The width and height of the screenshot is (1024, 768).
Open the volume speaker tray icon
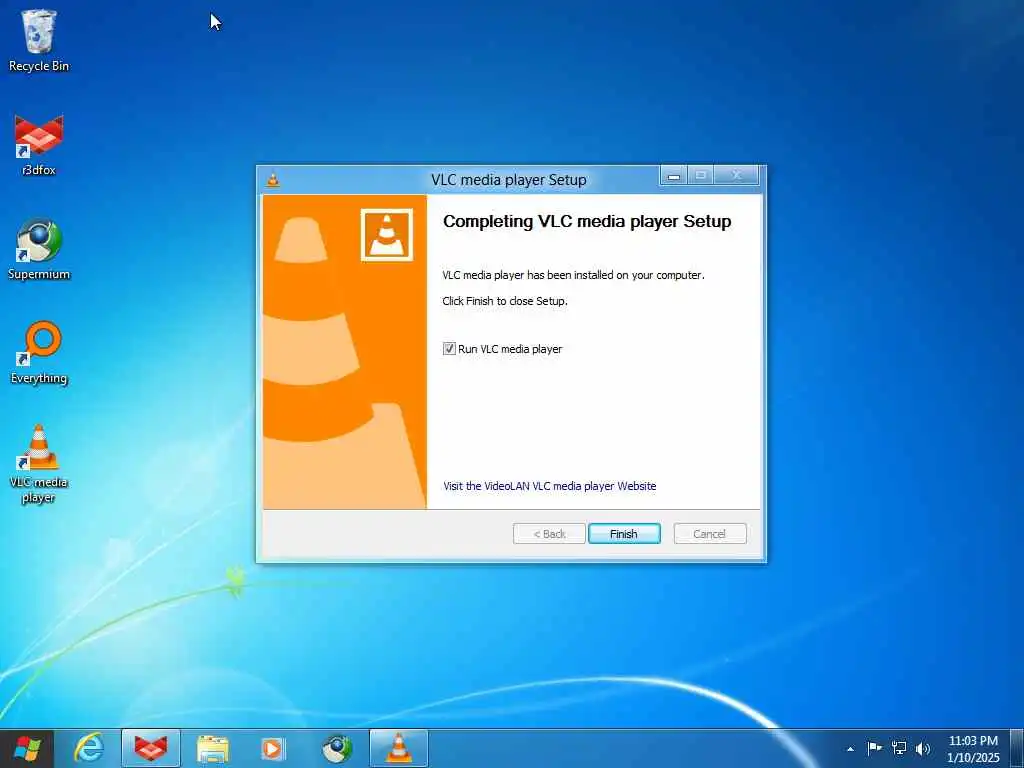click(923, 748)
